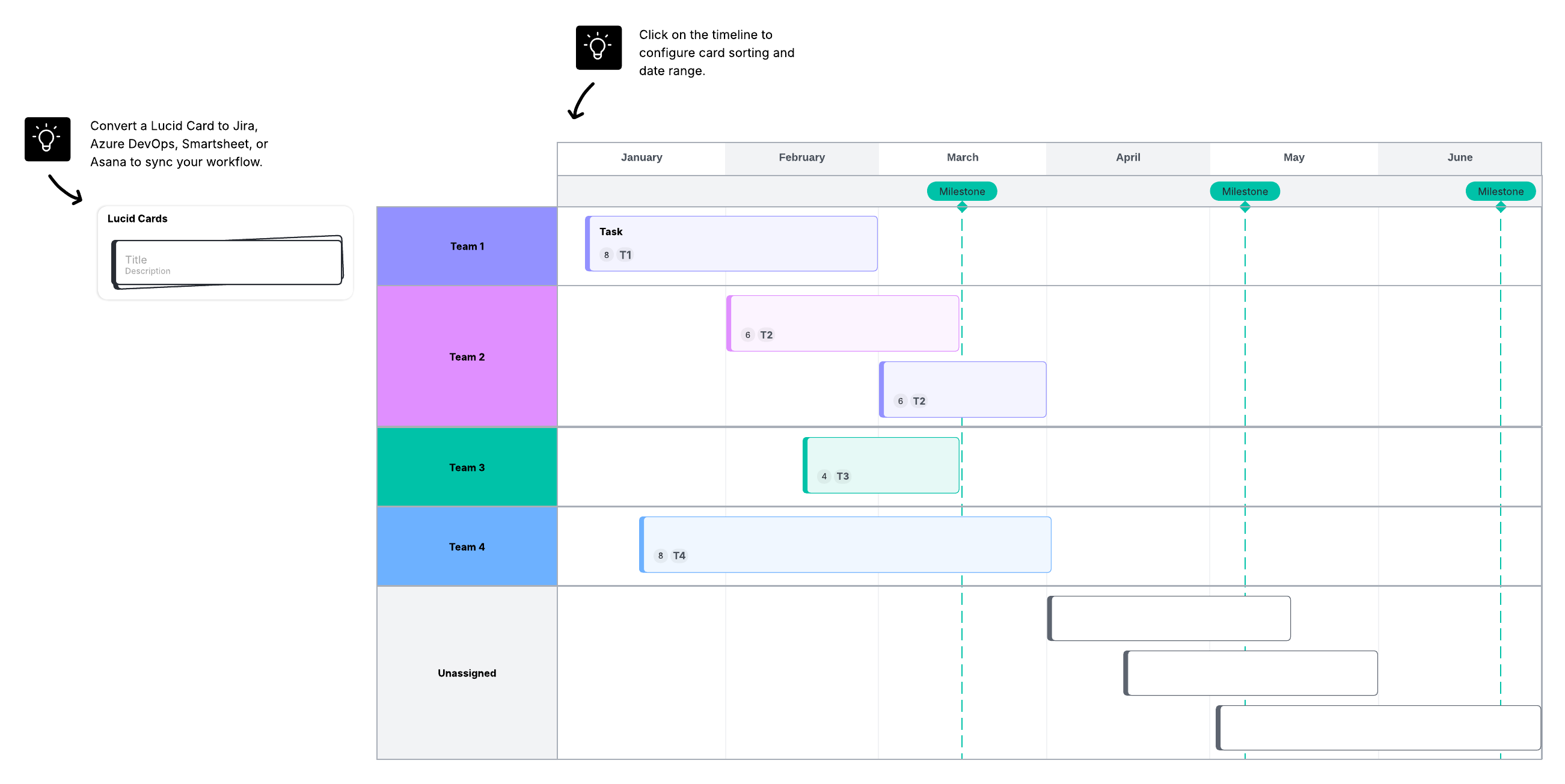Select the Team 4 blue lane header
This screenshot has width=1565, height=784.
(x=467, y=547)
